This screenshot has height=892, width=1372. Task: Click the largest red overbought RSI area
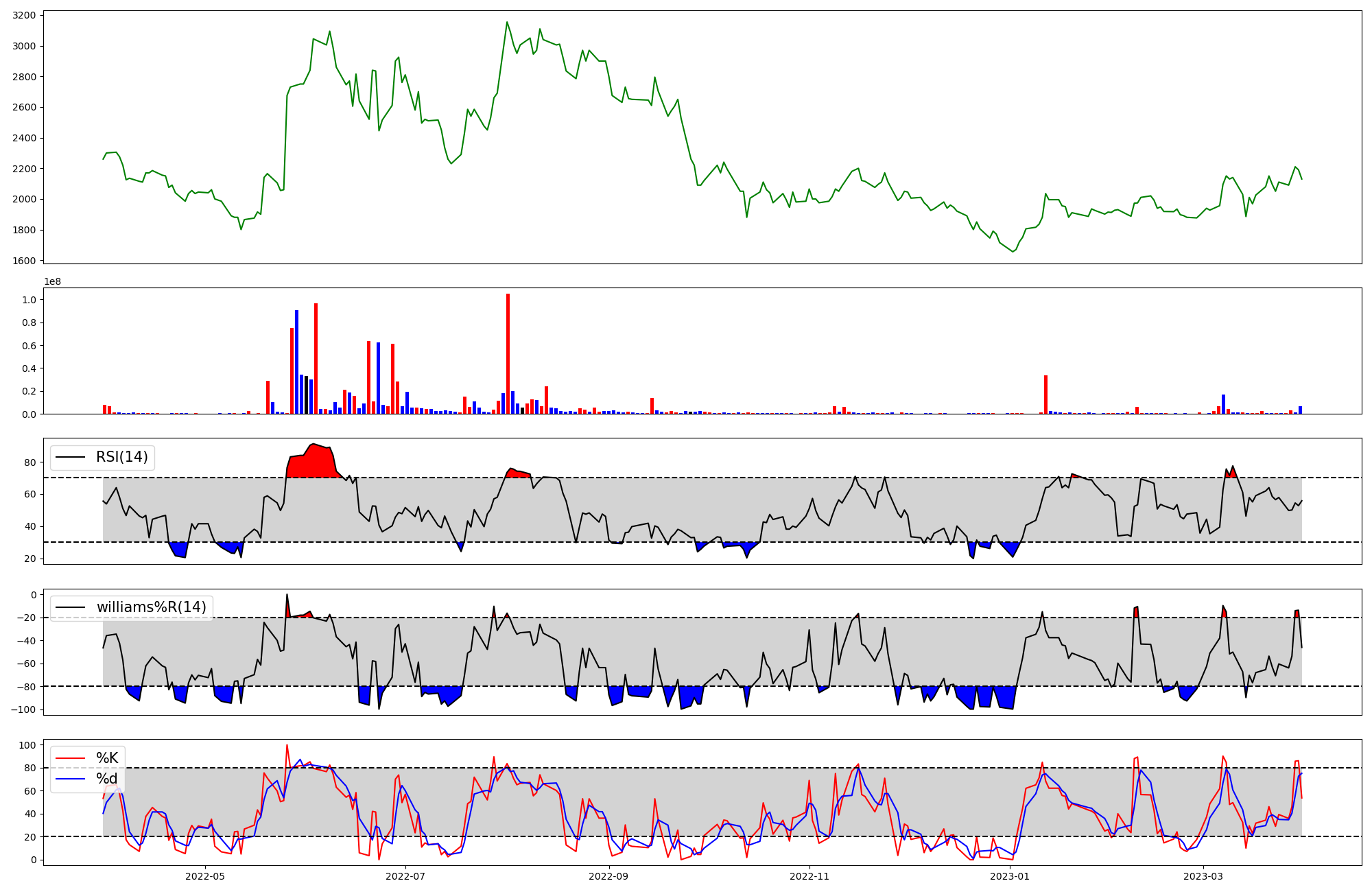312,463
